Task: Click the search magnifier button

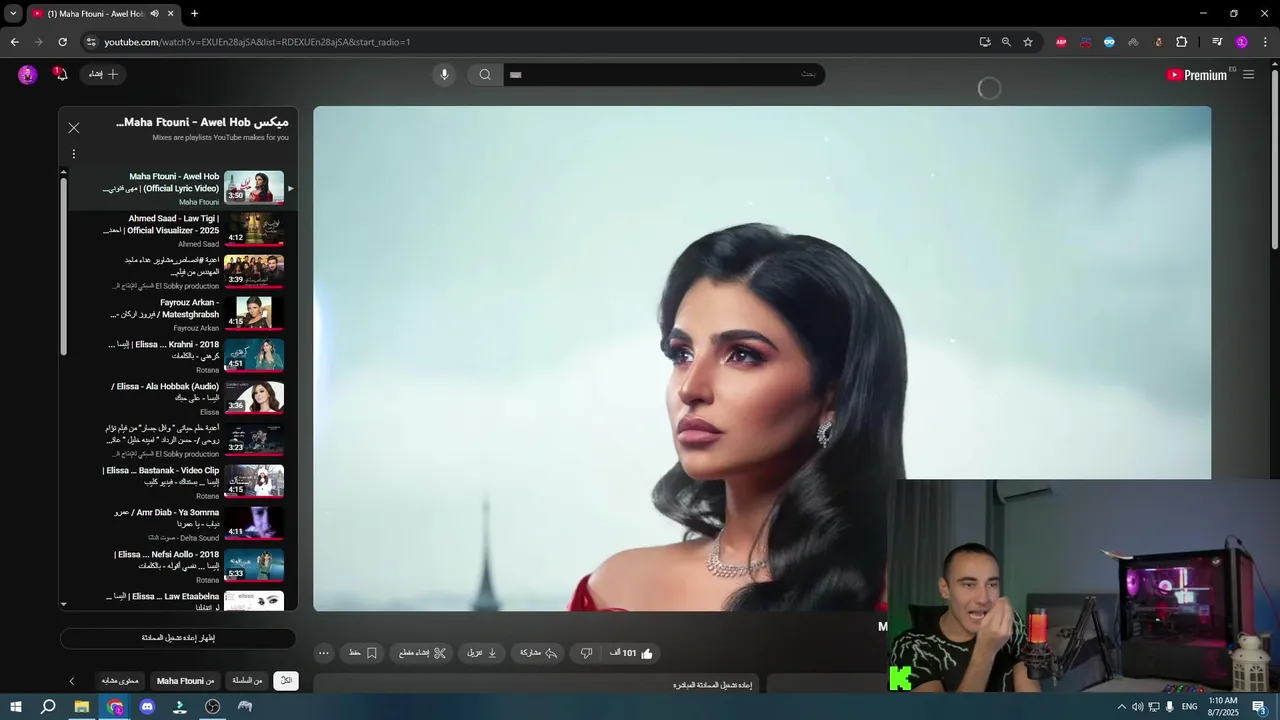Action: [485, 74]
